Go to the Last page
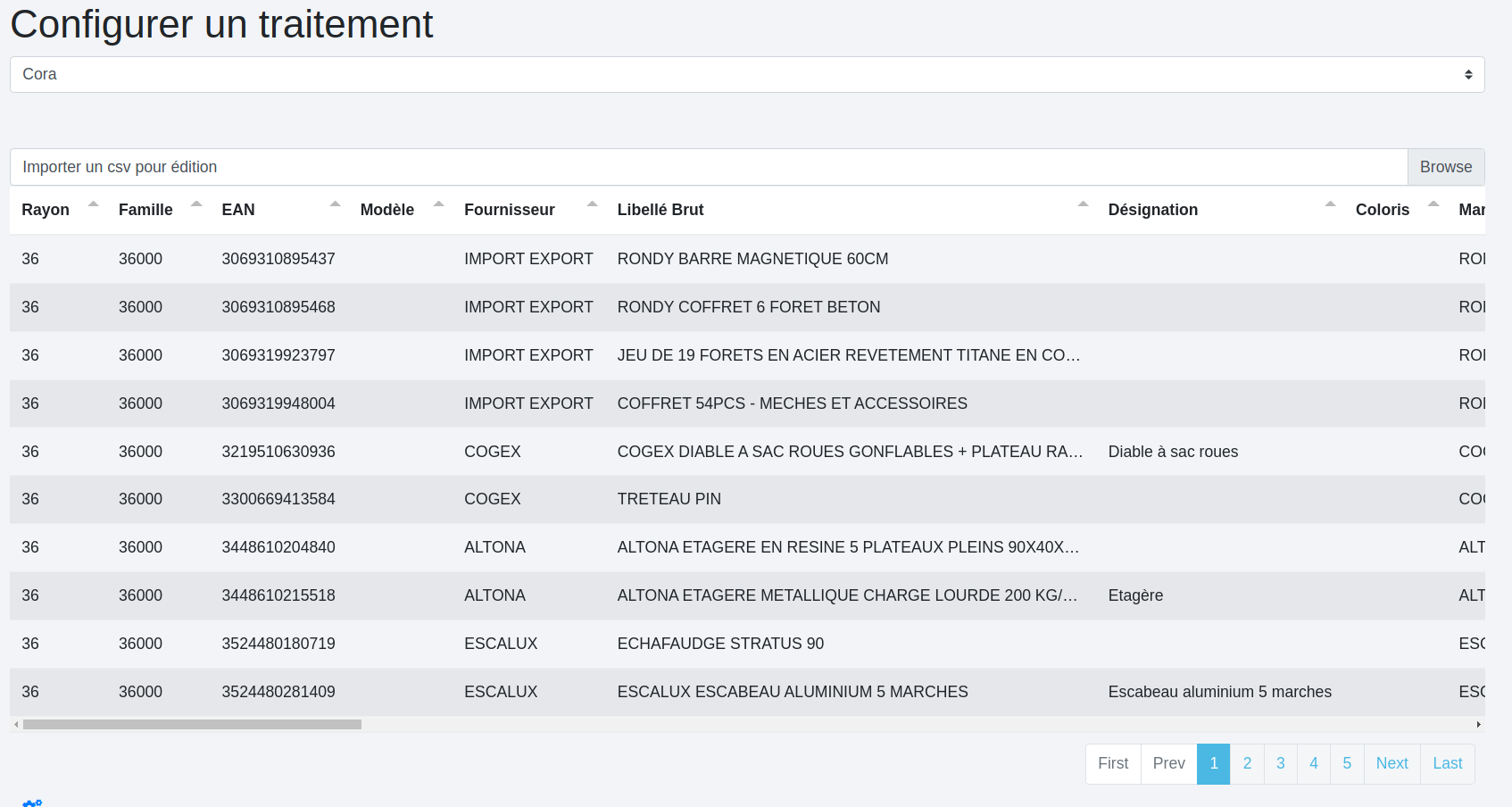This screenshot has height=807, width=1512. 1447,763
